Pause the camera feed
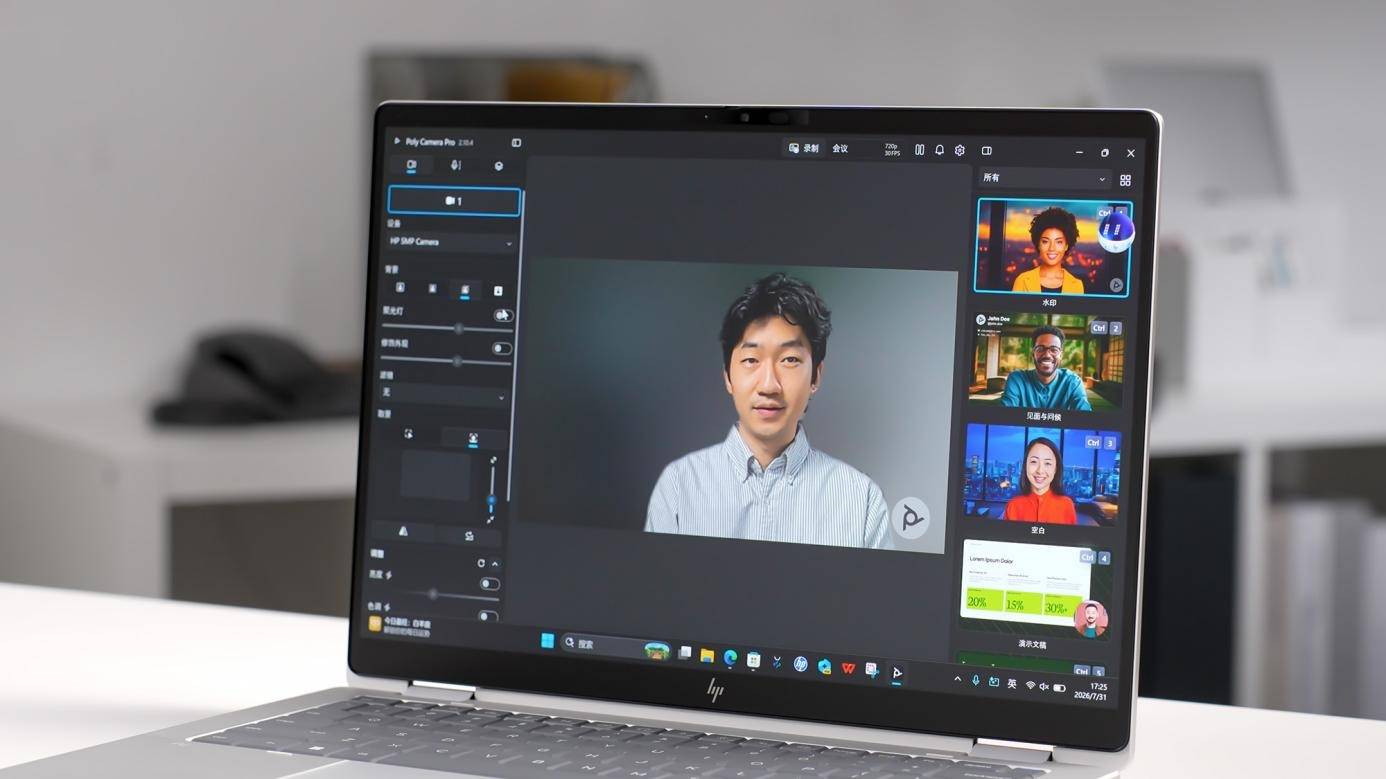This screenshot has height=779, width=1386. pyautogui.click(x=919, y=150)
